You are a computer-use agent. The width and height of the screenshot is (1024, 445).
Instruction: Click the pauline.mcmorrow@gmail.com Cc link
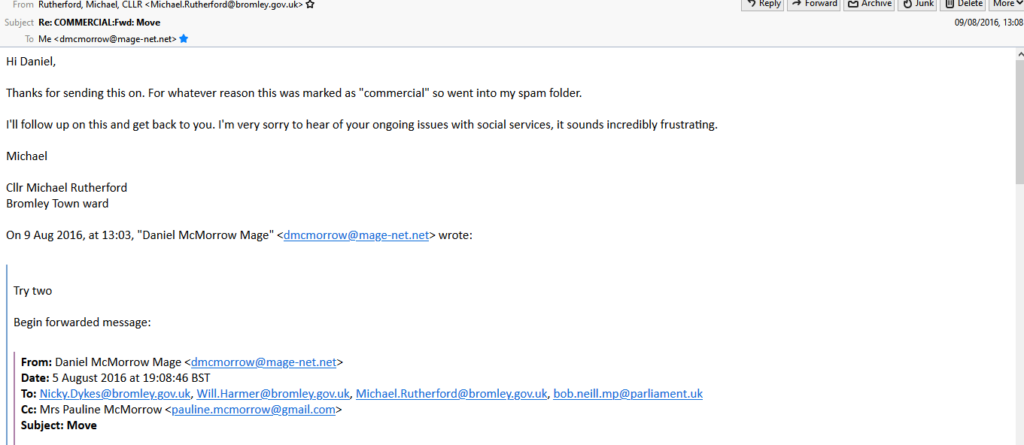point(253,410)
